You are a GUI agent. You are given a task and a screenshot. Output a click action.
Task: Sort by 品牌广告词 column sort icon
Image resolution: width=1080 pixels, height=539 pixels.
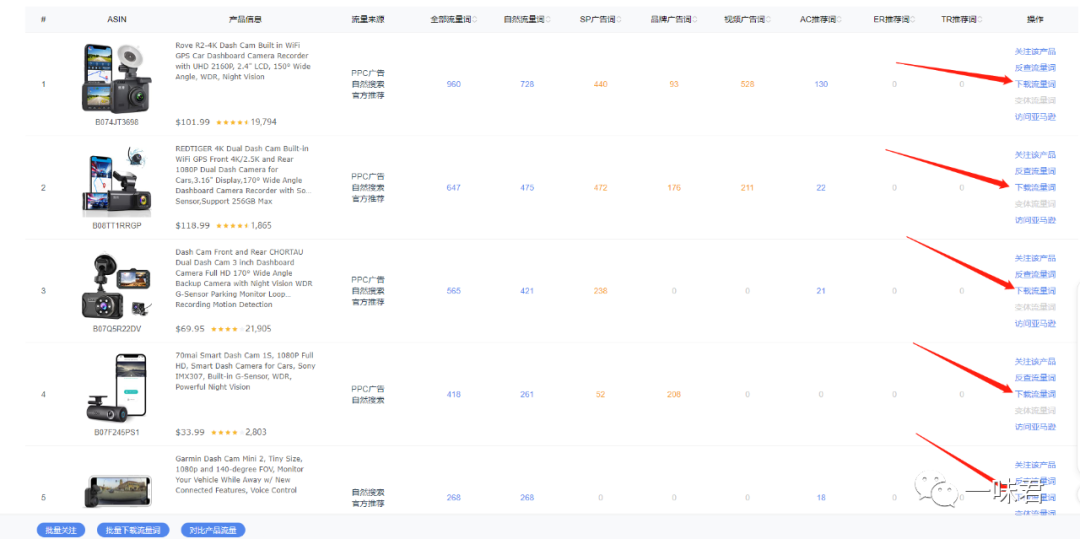click(x=695, y=19)
